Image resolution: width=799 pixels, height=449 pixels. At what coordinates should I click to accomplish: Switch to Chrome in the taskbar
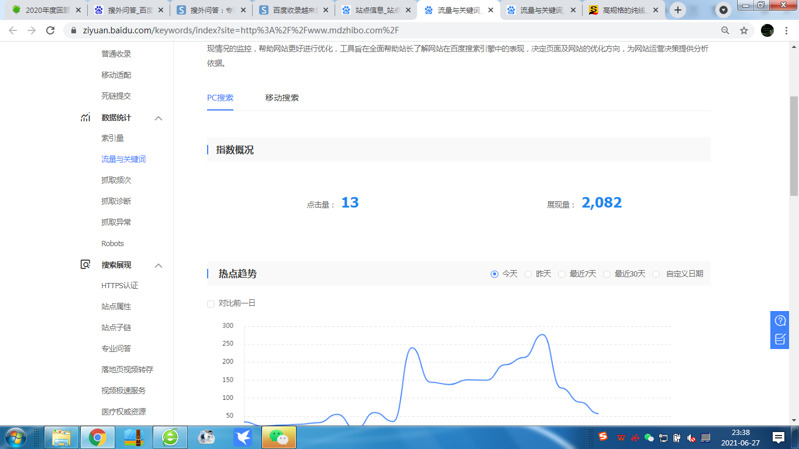97,438
